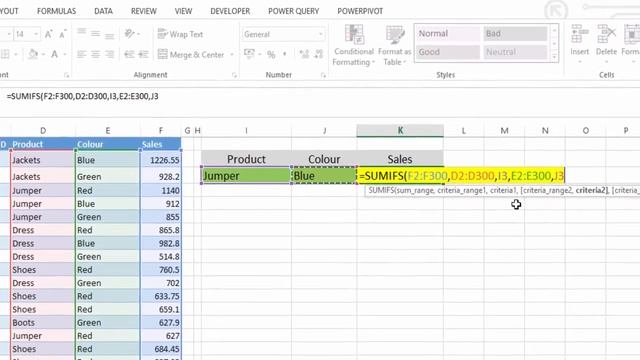Click the Sales header in column K
Screen dimensions: 640x360
(400, 159)
